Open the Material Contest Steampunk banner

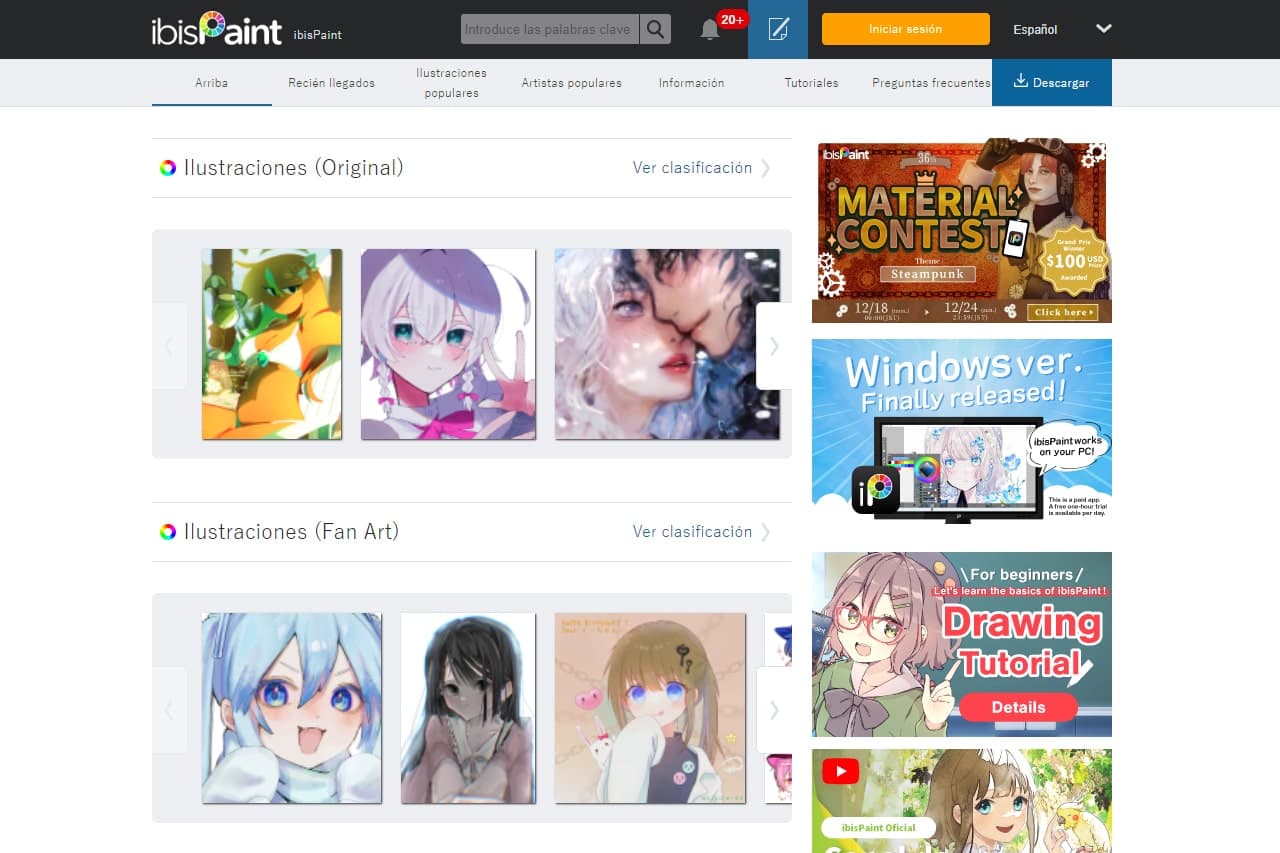pyautogui.click(x=961, y=230)
